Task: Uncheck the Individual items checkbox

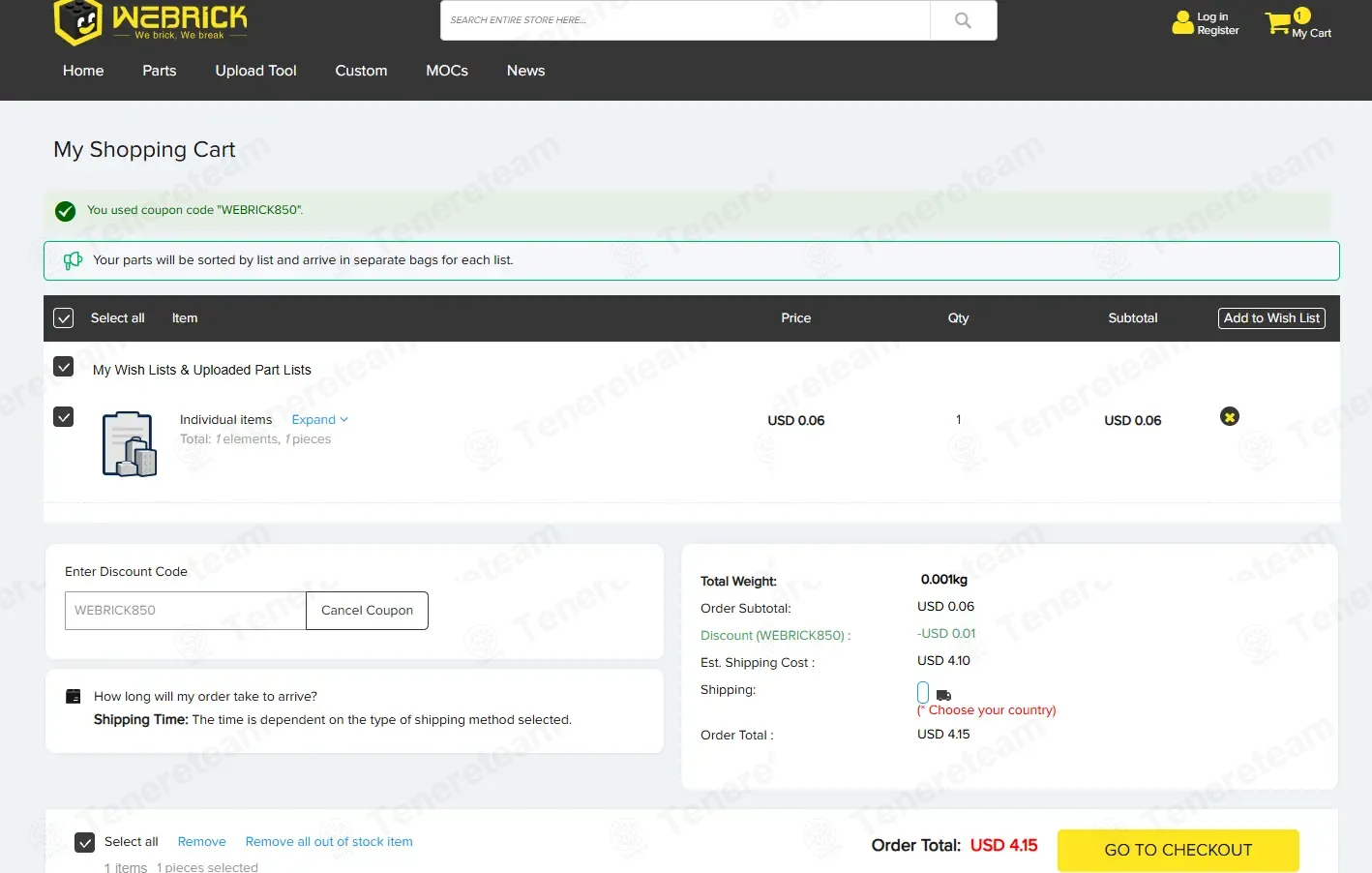Action: point(64,417)
